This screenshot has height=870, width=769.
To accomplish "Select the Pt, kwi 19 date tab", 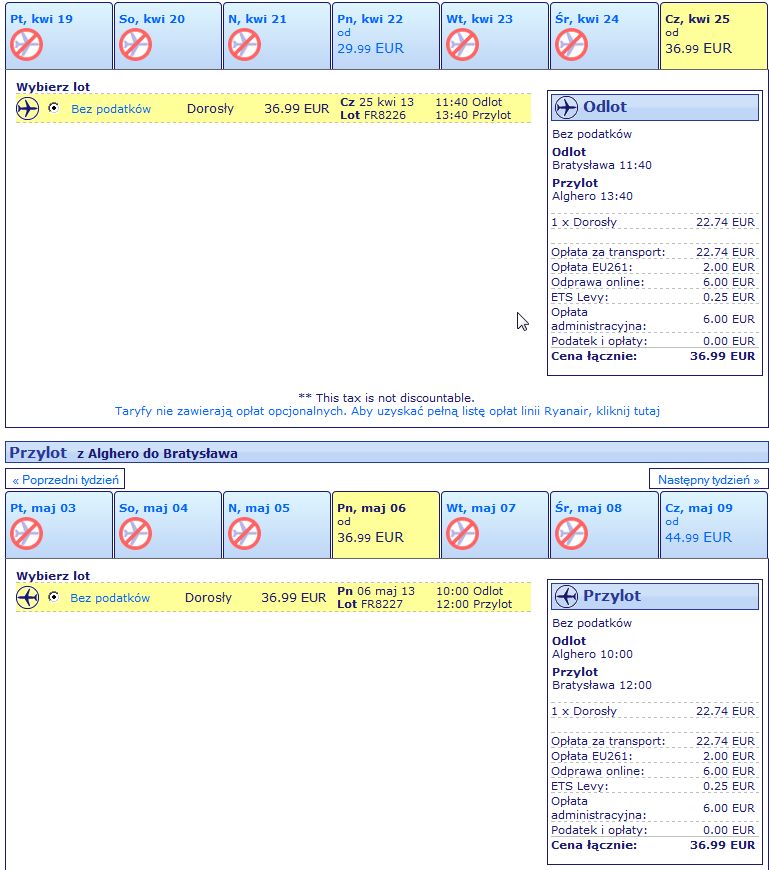I will (59, 36).
